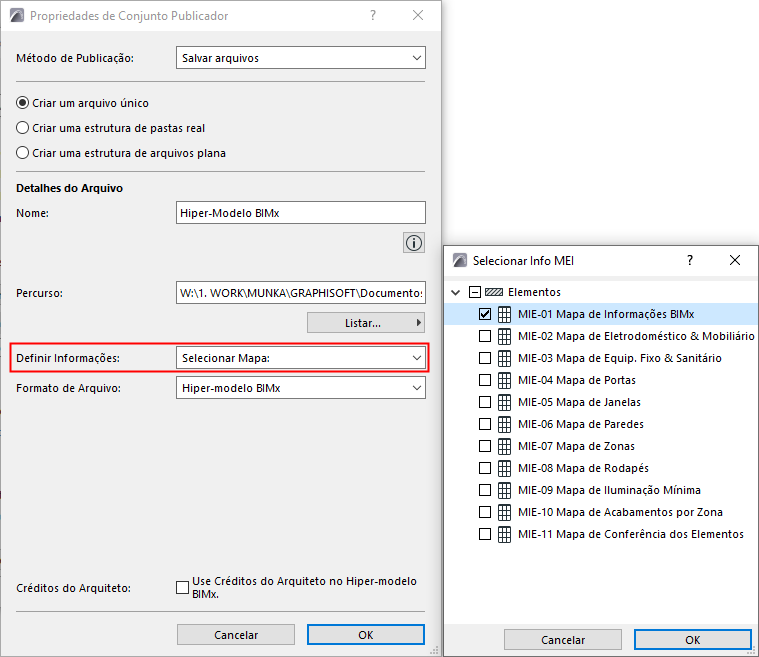The image size is (759, 657).
Task: Select row text 'MIE-11 Mapa de Conferência dos Elementos'
Action: [631, 534]
